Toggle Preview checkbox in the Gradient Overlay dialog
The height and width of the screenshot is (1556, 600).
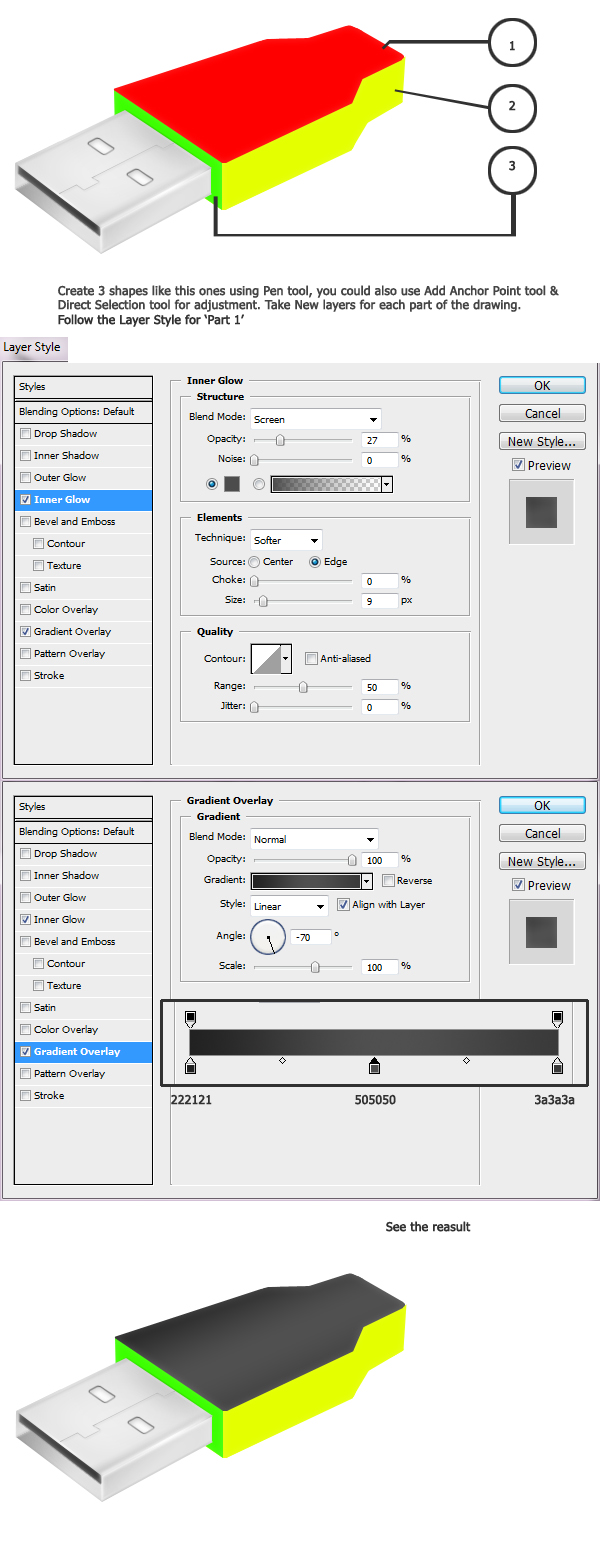[x=517, y=885]
